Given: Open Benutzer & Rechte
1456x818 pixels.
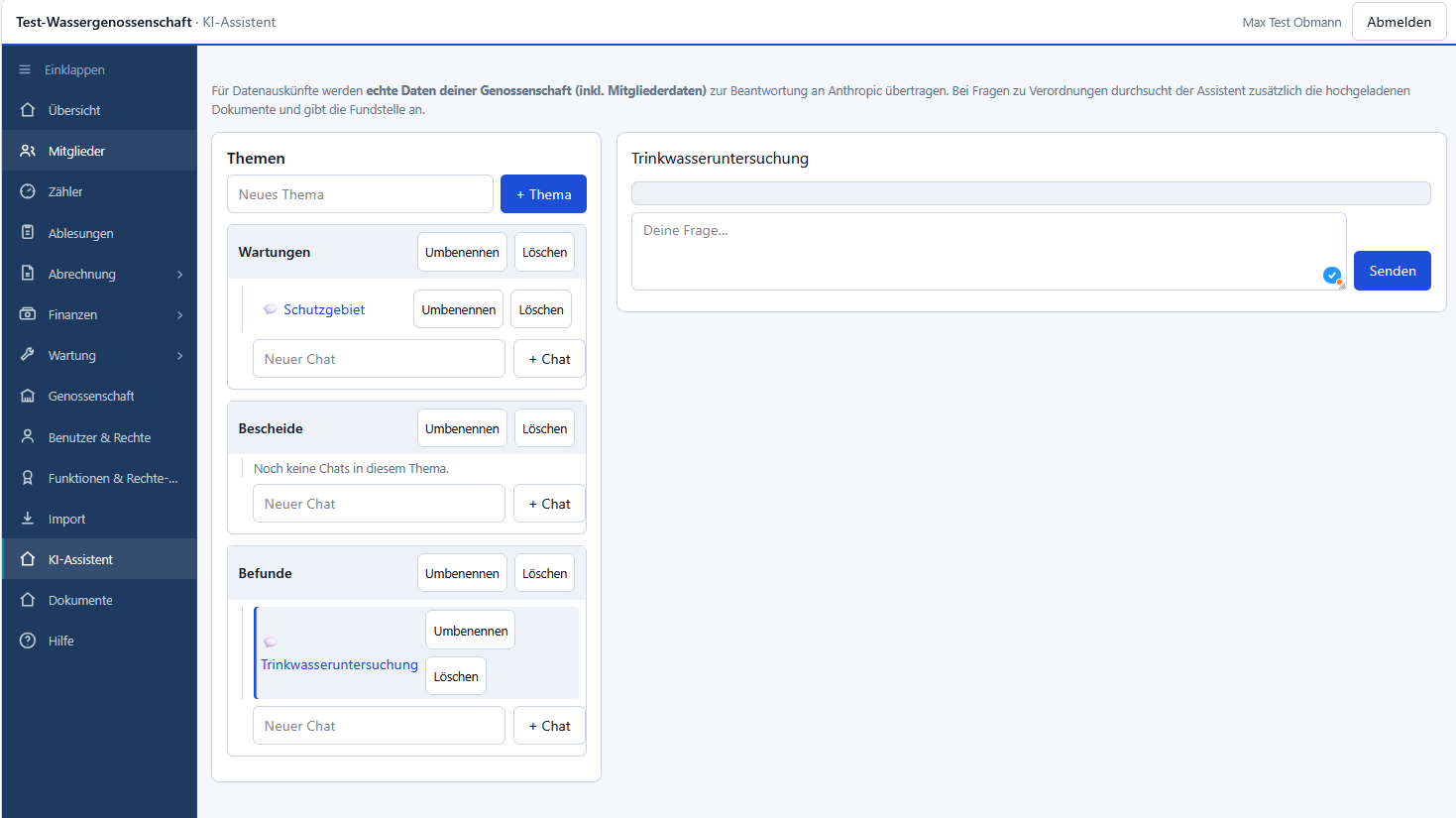Looking at the screenshot, I should coord(99,437).
